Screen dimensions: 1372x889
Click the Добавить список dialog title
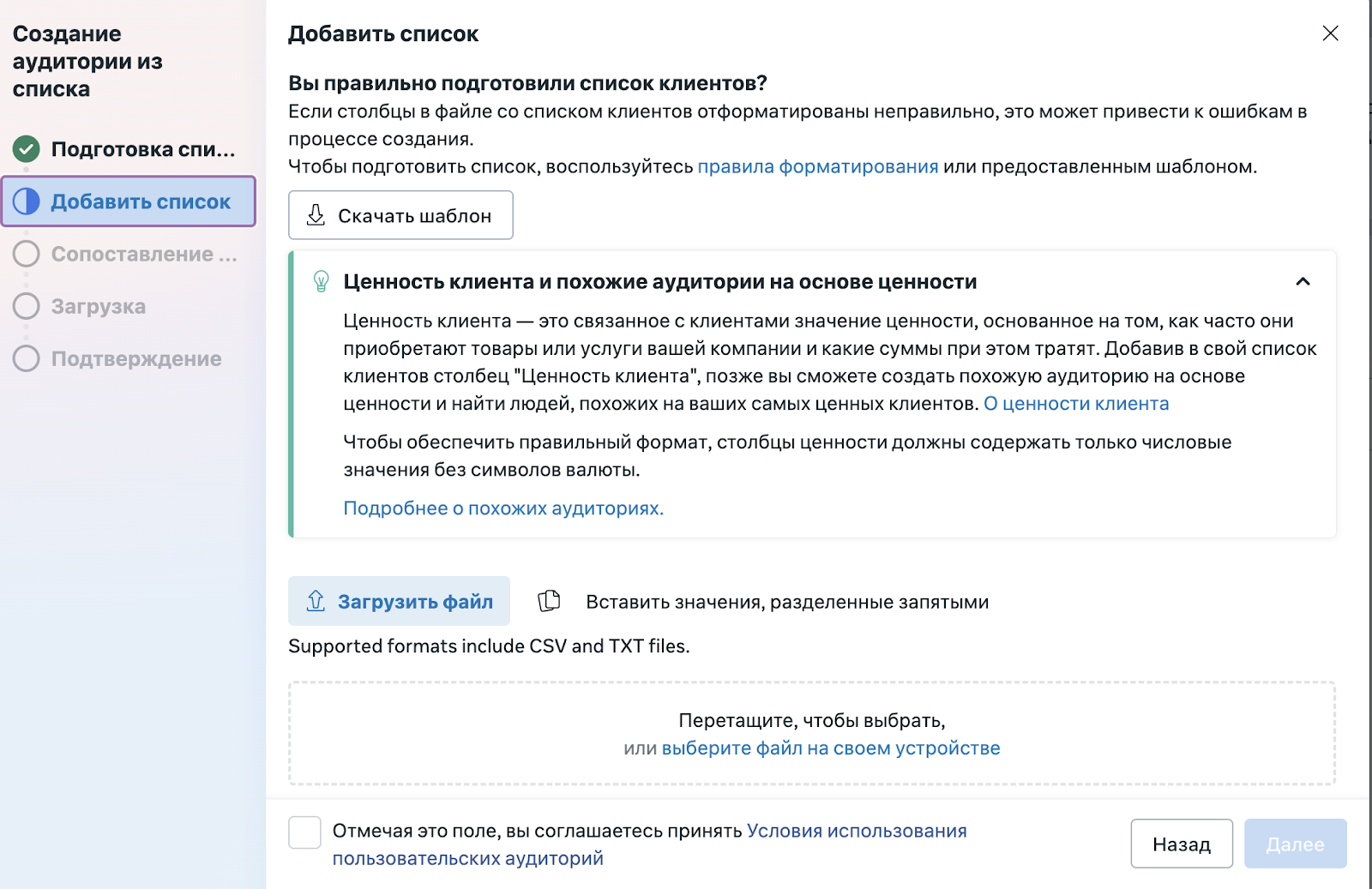[x=383, y=33]
